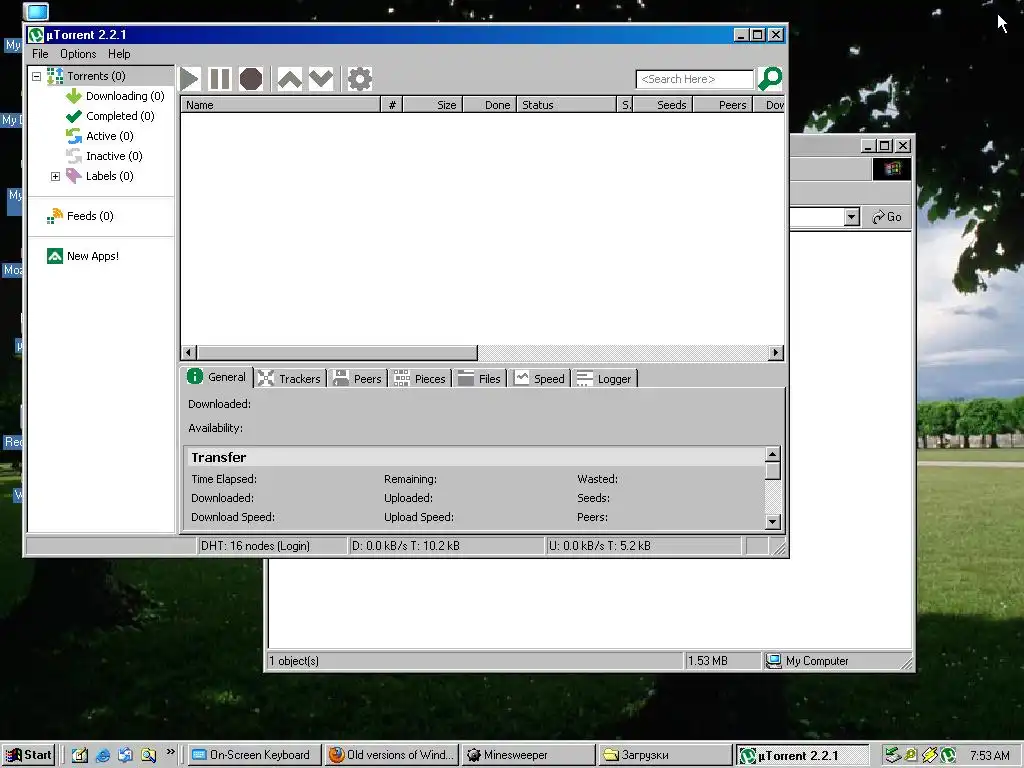Switch to Minesweeper taskbar button
1024x768 pixels.
coord(529,755)
